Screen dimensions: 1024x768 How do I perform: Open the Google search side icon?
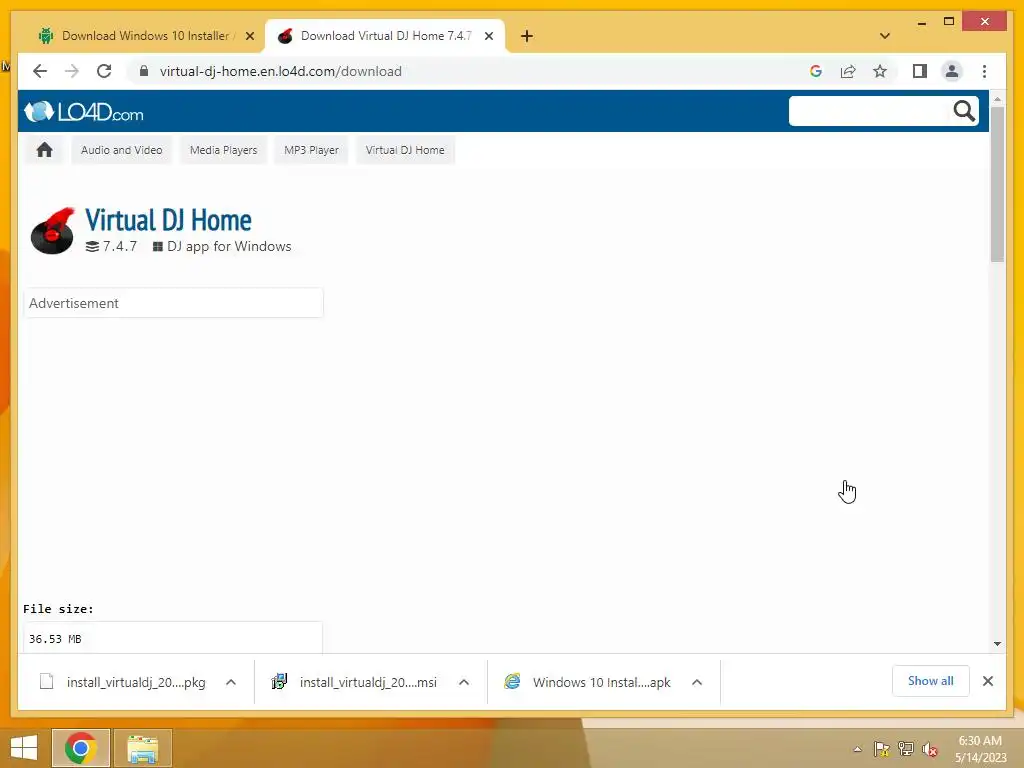click(x=816, y=71)
